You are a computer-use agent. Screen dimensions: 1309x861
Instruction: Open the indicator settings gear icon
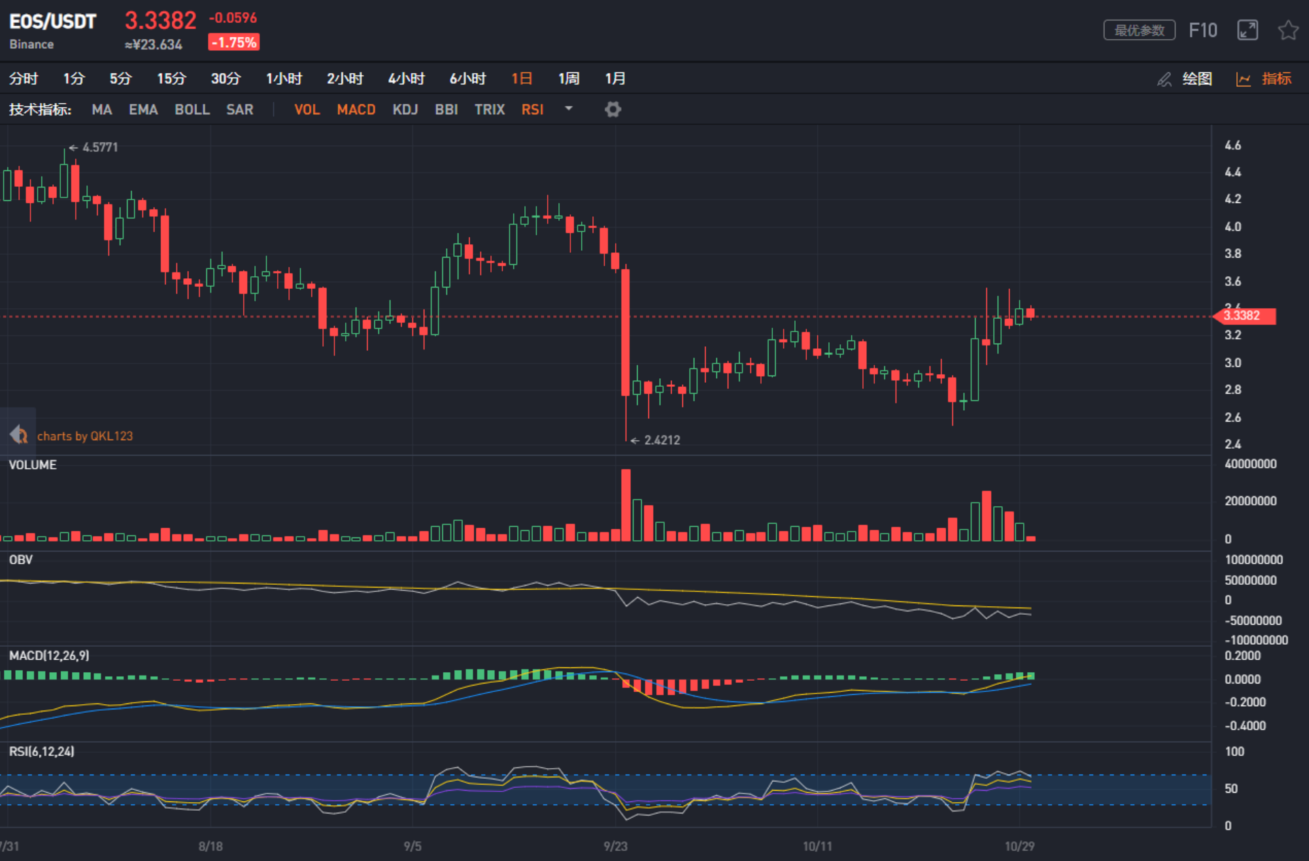click(613, 109)
